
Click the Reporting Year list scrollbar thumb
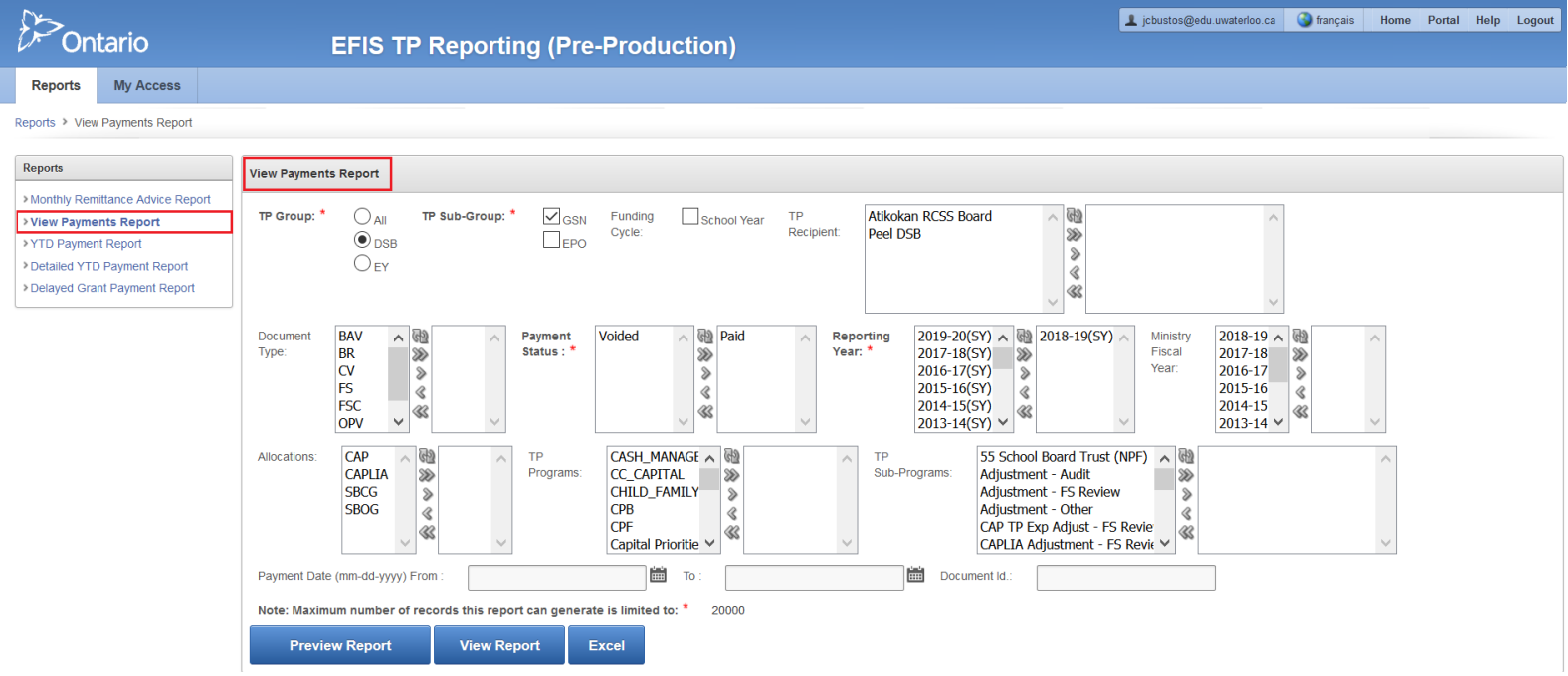click(x=1003, y=358)
